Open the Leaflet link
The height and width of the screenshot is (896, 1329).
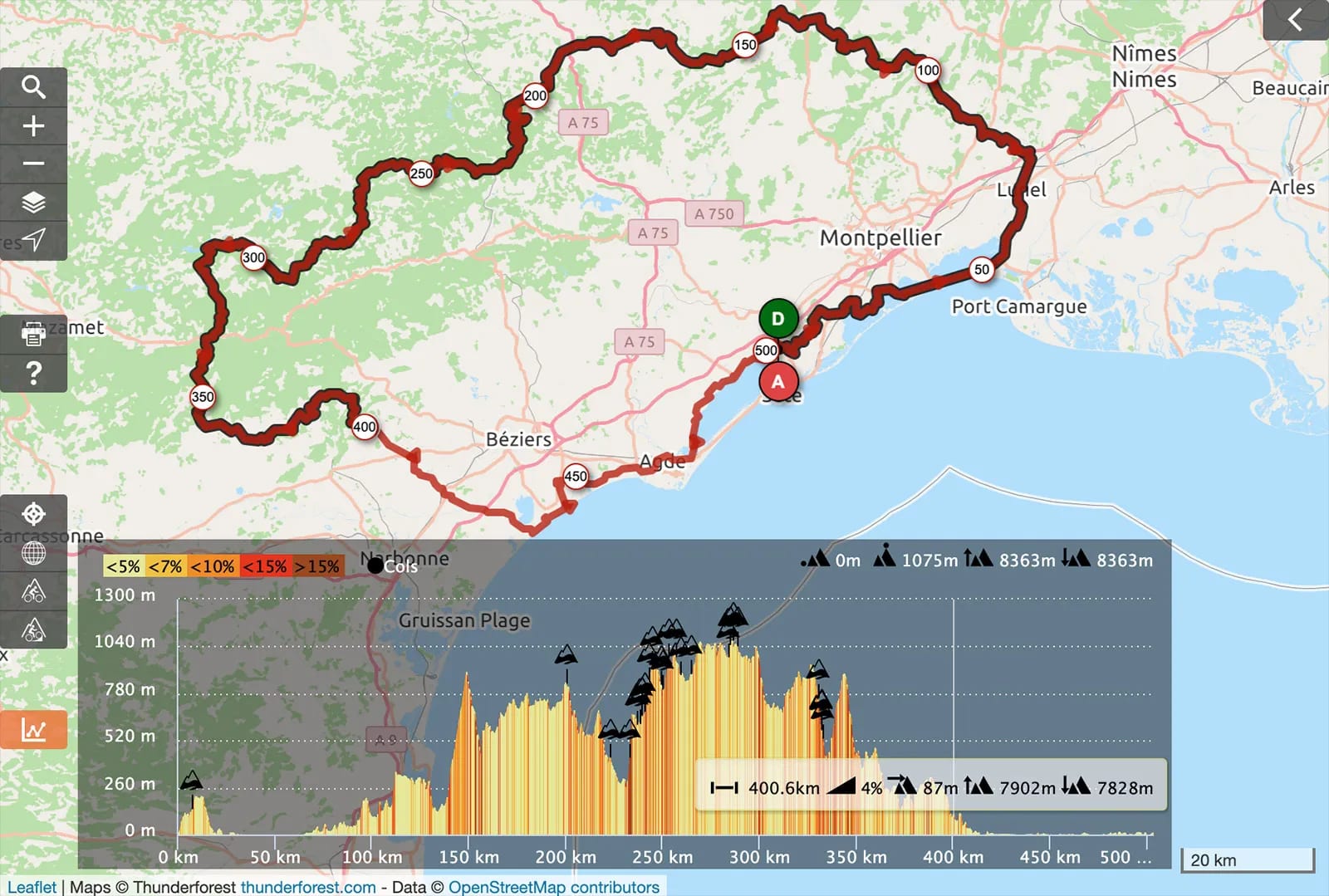pyautogui.click(x=32, y=887)
